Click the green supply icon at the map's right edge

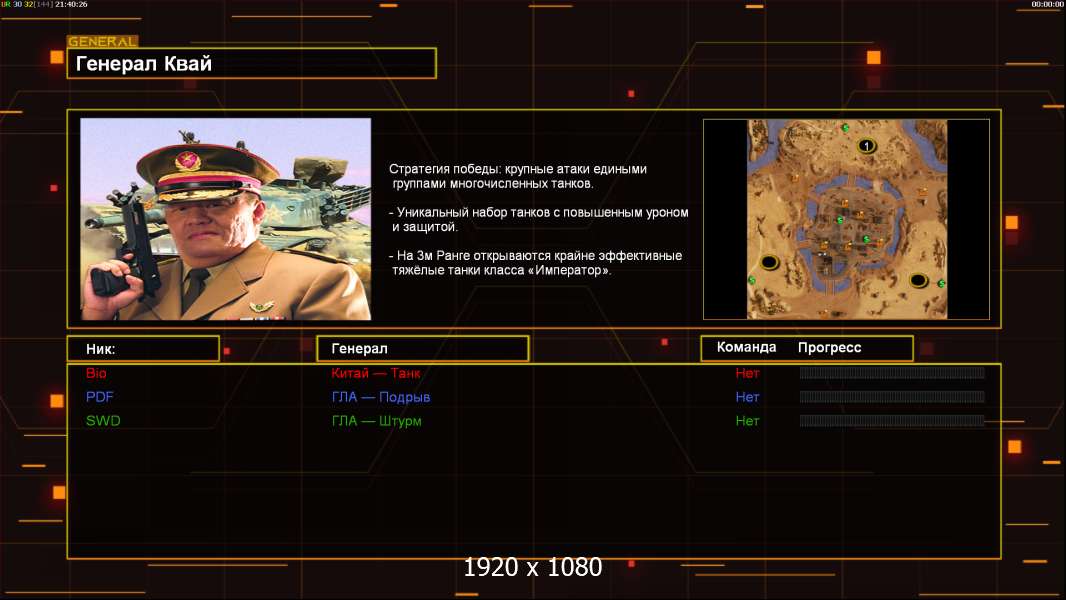click(942, 283)
